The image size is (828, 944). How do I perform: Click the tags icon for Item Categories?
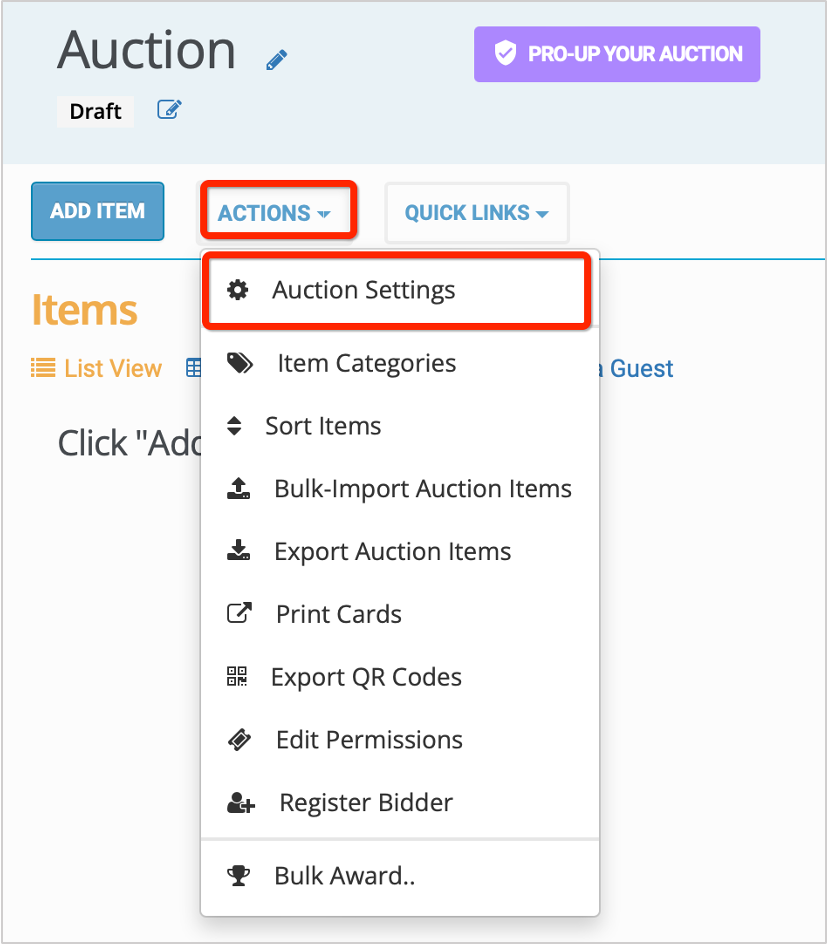point(240,363)
